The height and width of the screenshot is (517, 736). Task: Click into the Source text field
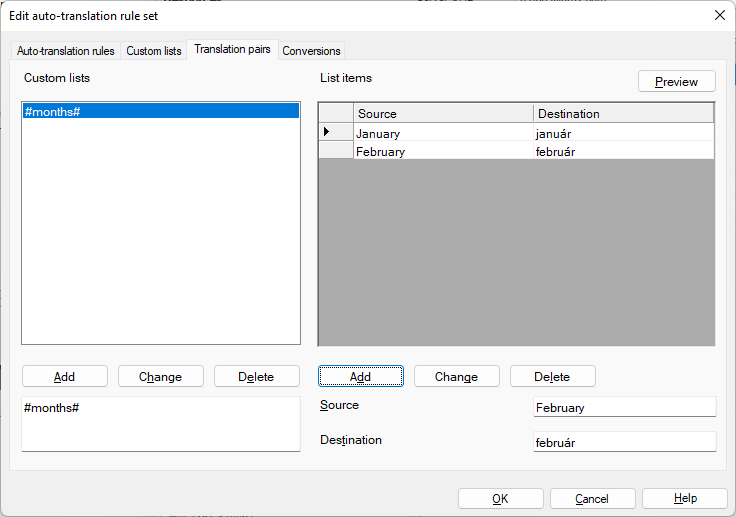(624, 408)
